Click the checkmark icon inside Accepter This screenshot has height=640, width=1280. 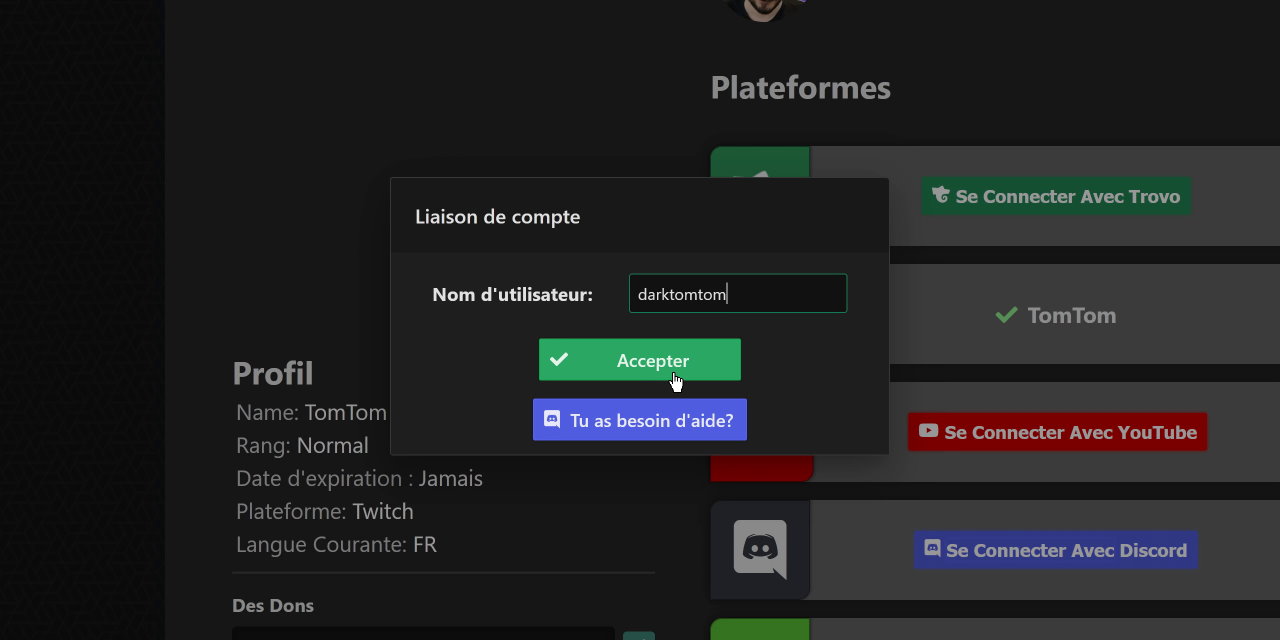(559, 360)
